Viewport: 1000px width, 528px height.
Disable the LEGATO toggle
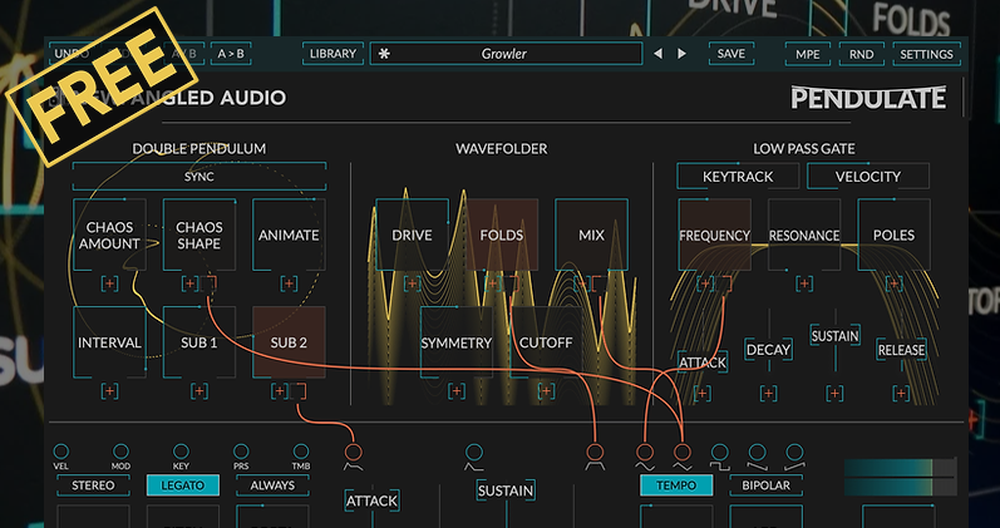point(182,485)
